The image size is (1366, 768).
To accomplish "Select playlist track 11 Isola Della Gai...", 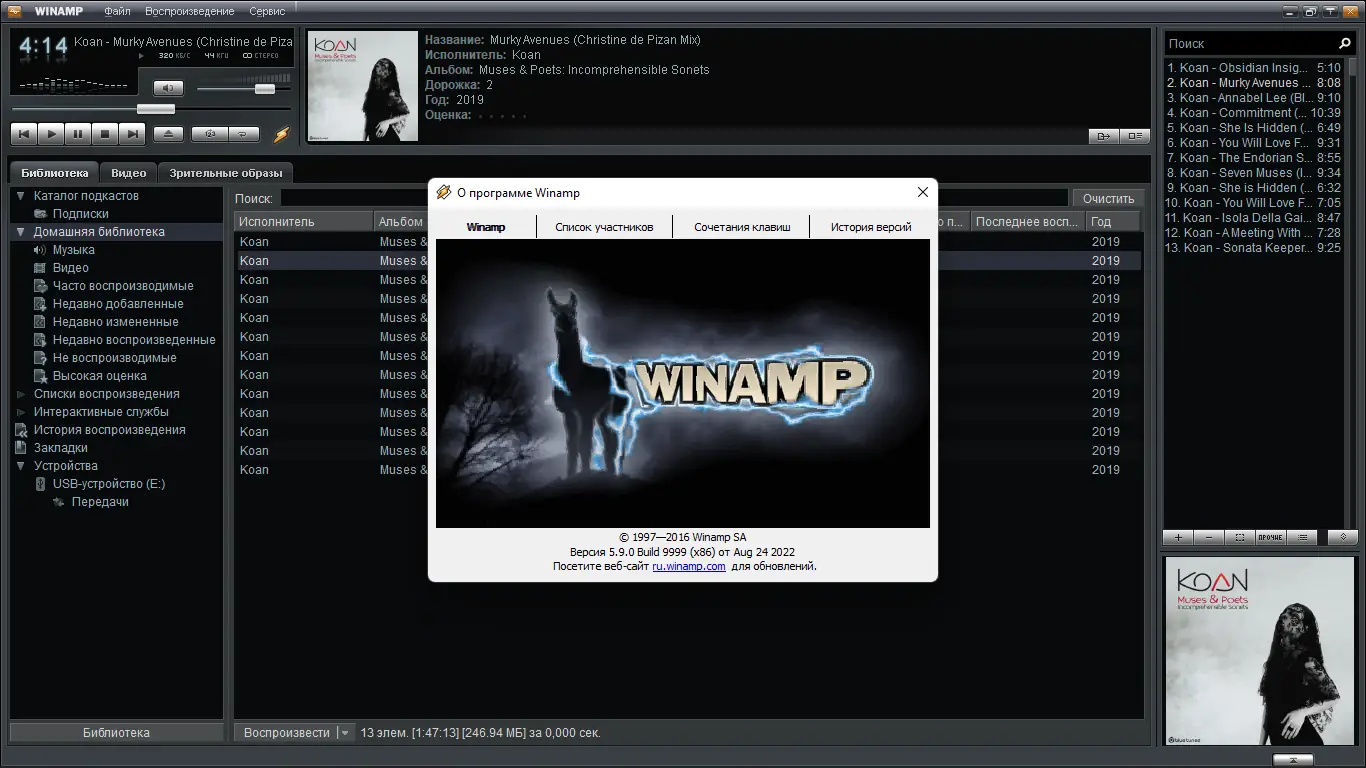I will point(1254,218).
